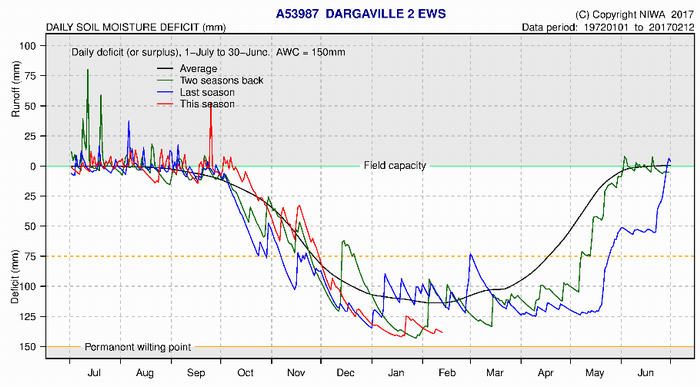Viewport: 700px width, 387px height.
Task: Click the Mar month axis label
Action: [x=495, y=373]
